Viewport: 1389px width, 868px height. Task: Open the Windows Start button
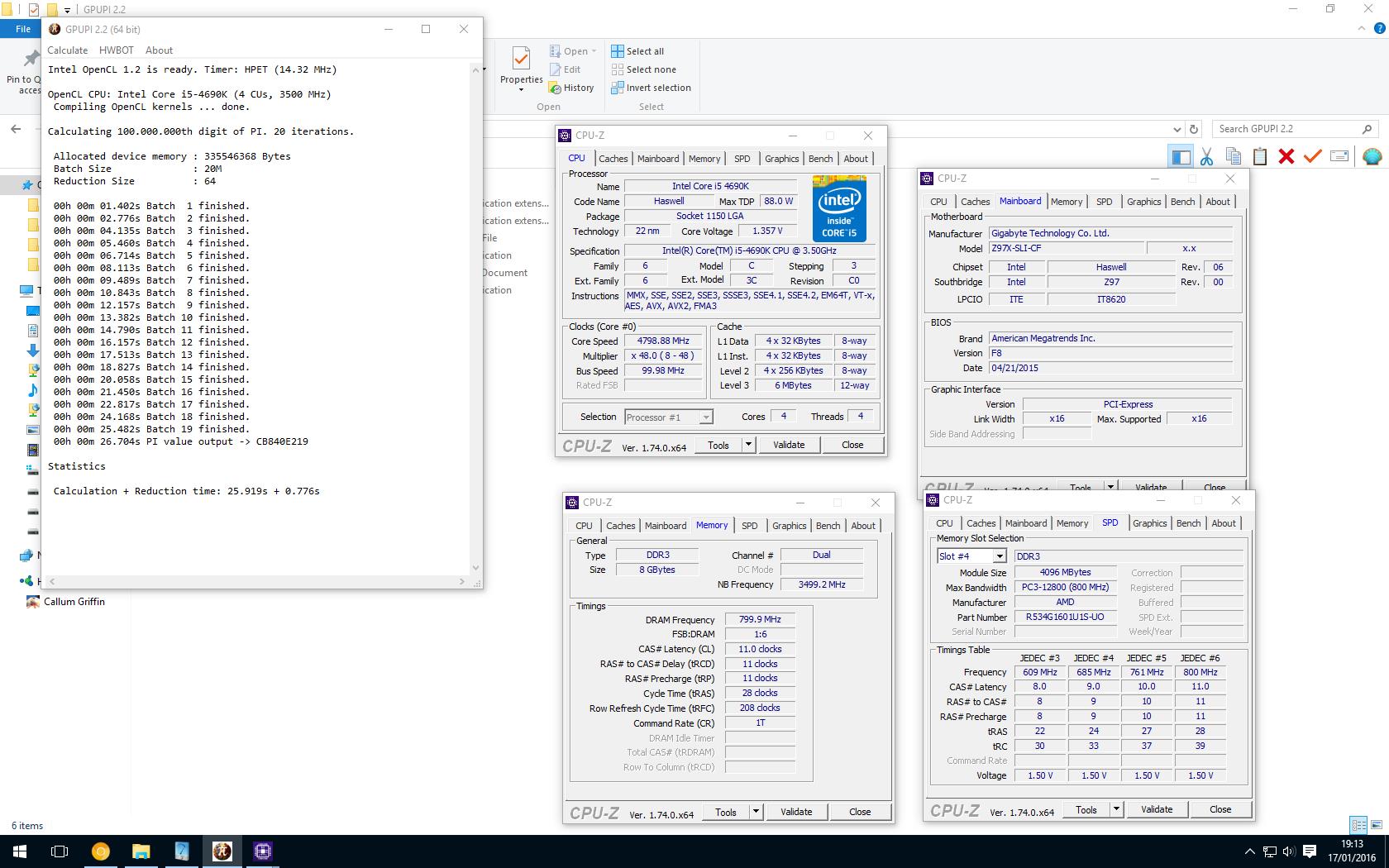pos(20,851)
